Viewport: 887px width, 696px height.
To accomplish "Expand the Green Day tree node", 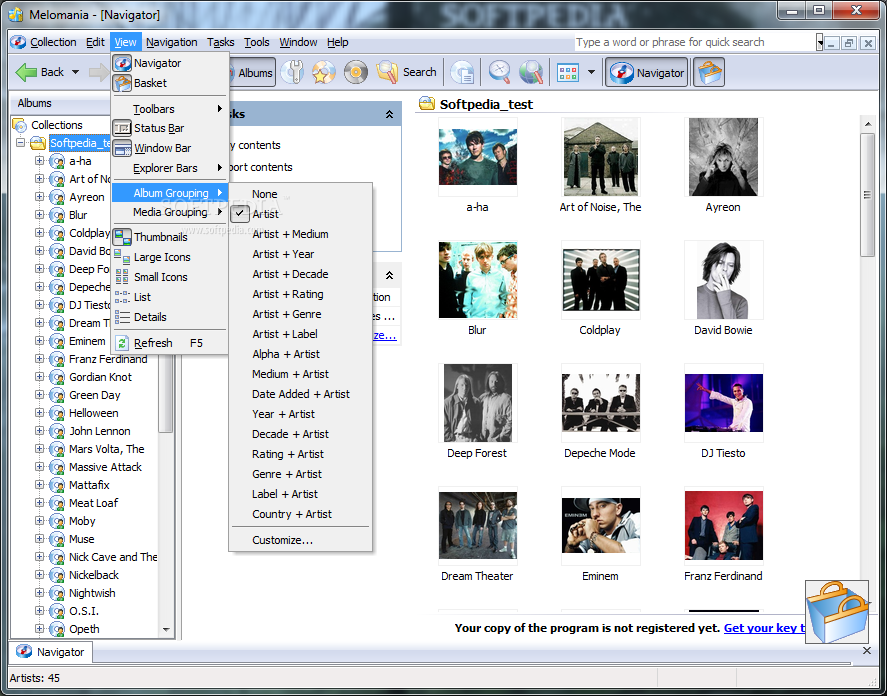I will 39,395.
